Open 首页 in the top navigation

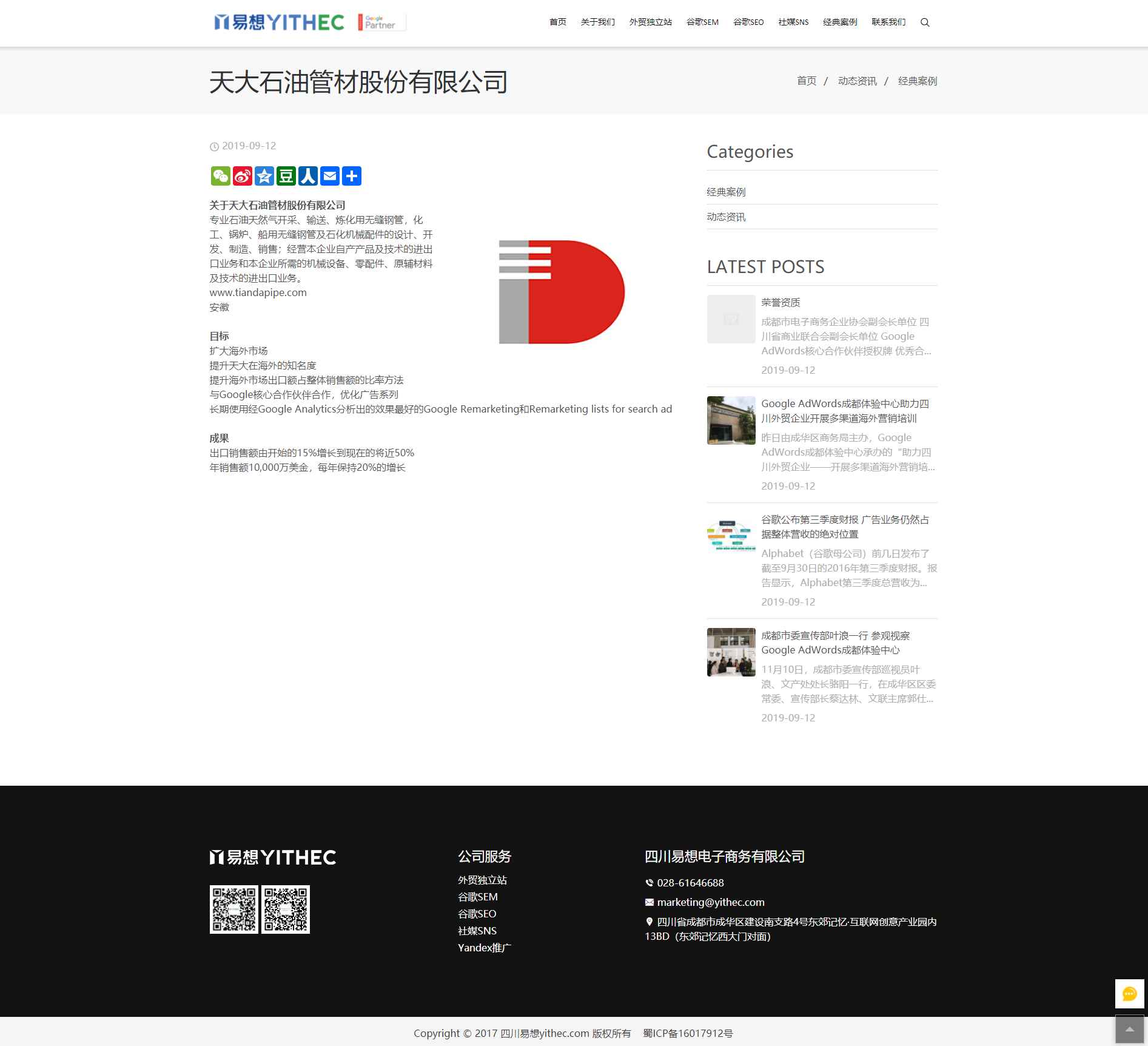click(558, 22)
